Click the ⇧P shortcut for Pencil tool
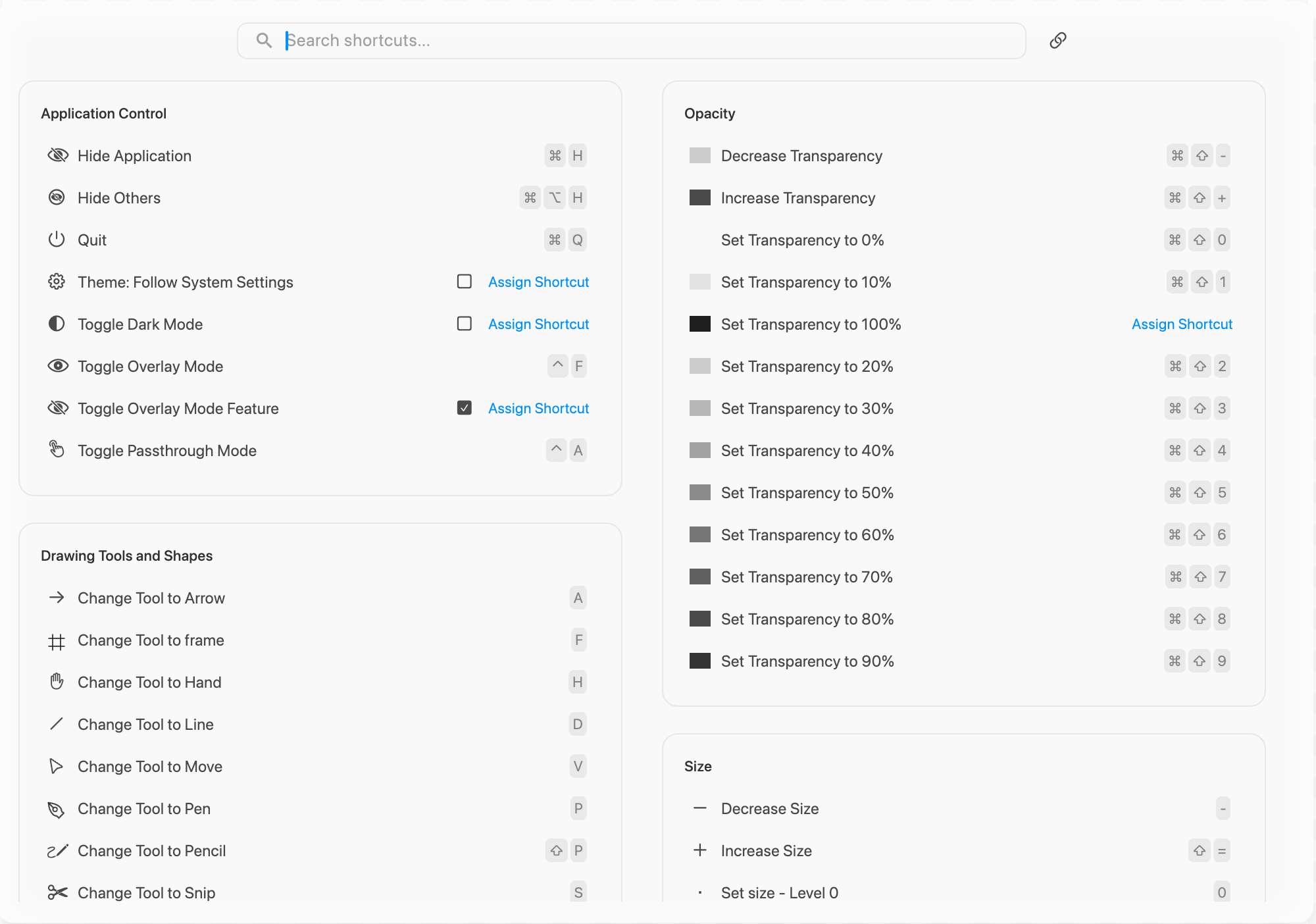The width and height of the screenshot is (1316, 924). 567,850
